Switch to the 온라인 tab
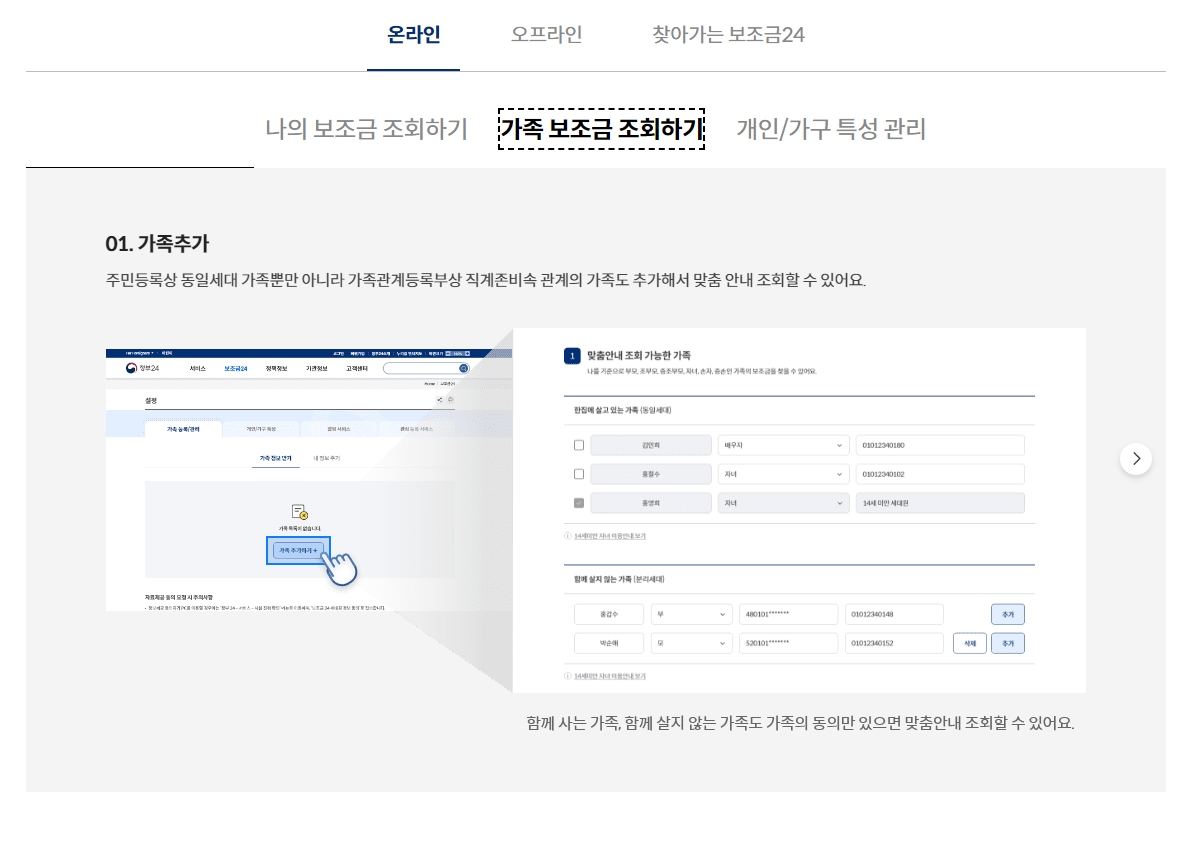This screenshot has width=1203, height=860. [x=413, y=35]
